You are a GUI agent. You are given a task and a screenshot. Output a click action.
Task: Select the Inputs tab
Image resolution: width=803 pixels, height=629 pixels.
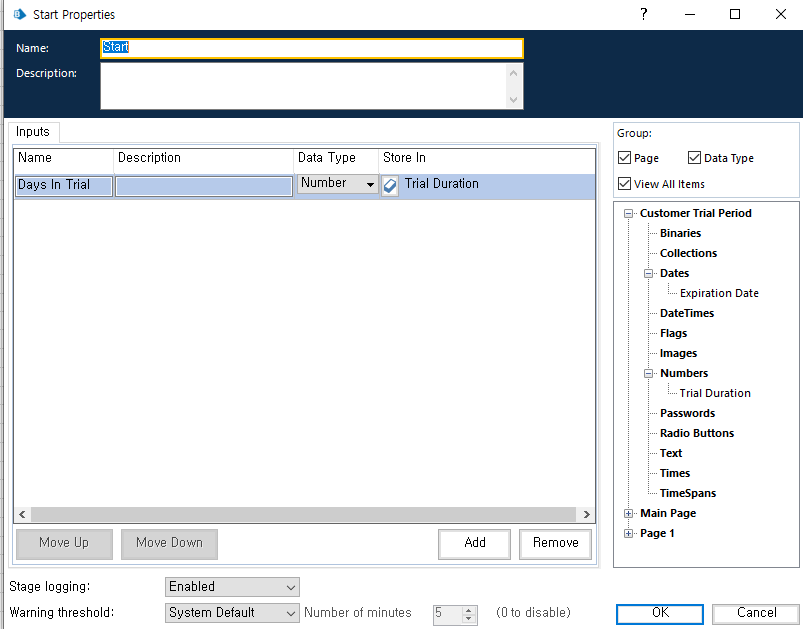point(33,132)
